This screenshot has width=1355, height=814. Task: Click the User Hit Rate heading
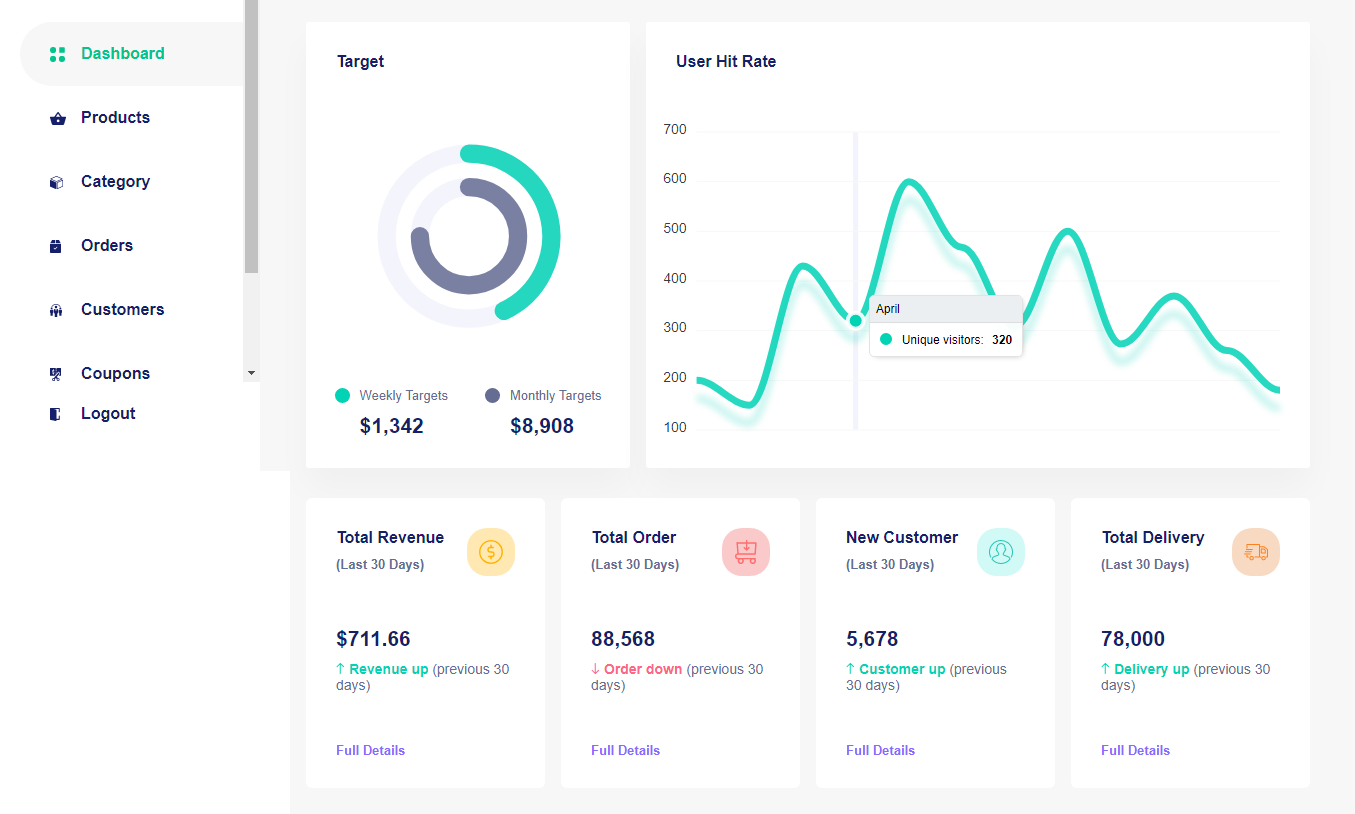pyautogui.click(x=726, y=62)
